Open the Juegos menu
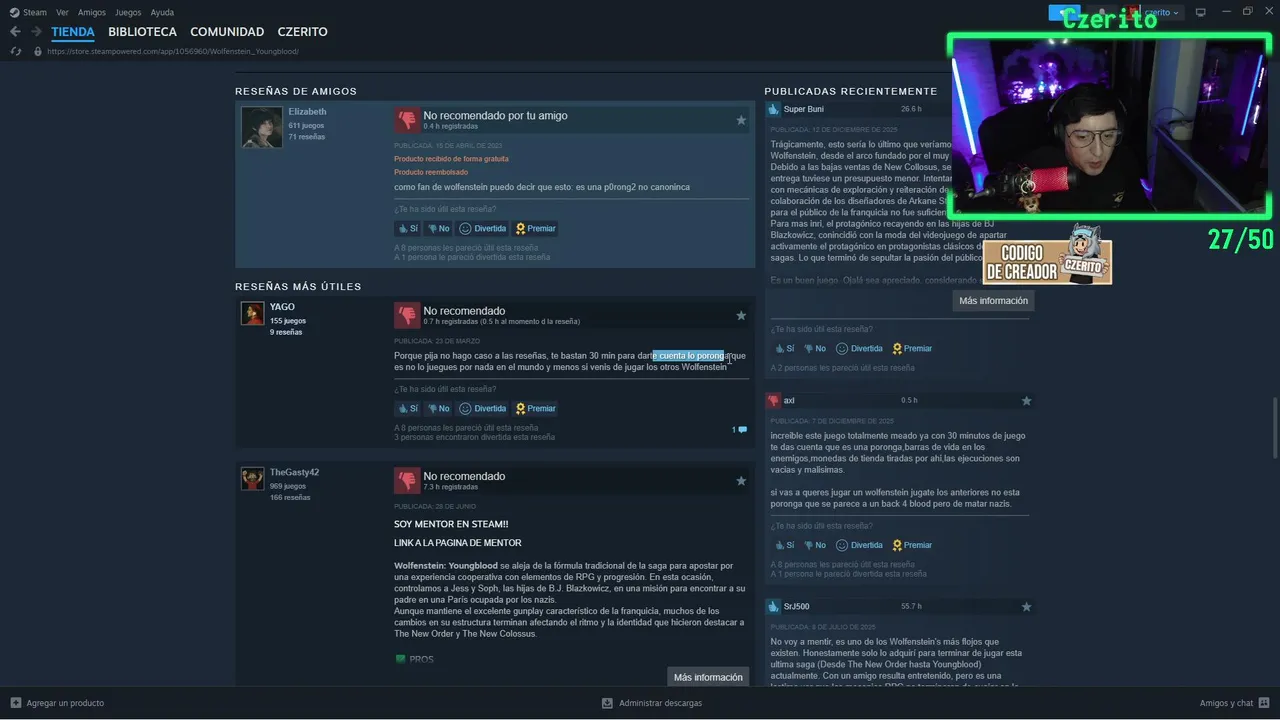This screenshot has width=1280, height=720. coord(128,13)
